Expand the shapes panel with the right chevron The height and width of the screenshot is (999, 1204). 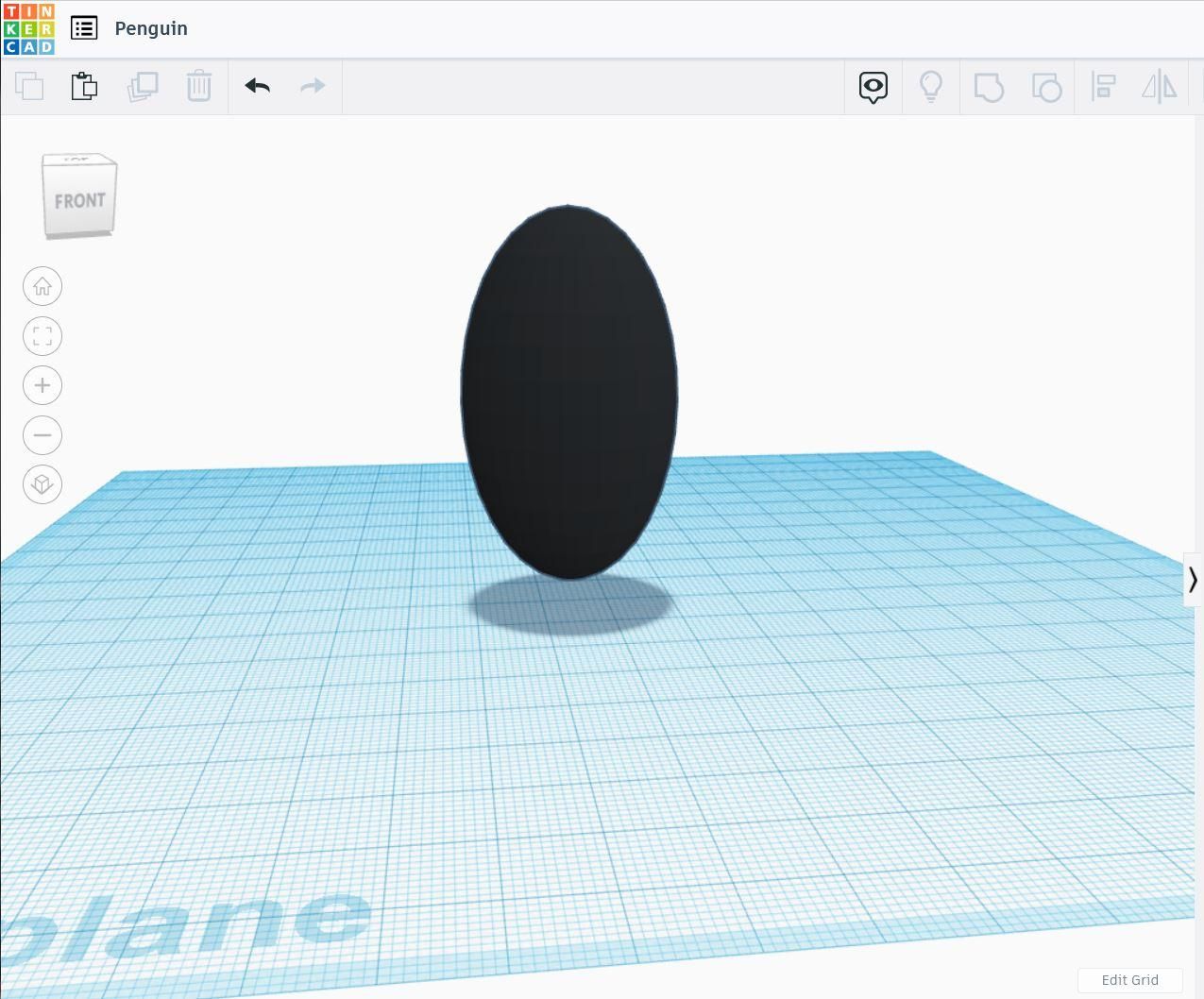click(1193, 580)
